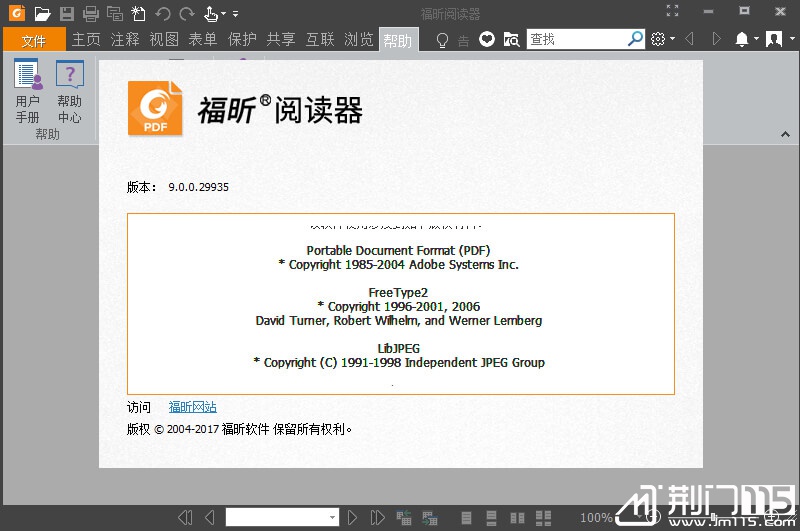Switch to the 表单 tab
The width and height of the screenshot is (800, 531).
[203, 39]
